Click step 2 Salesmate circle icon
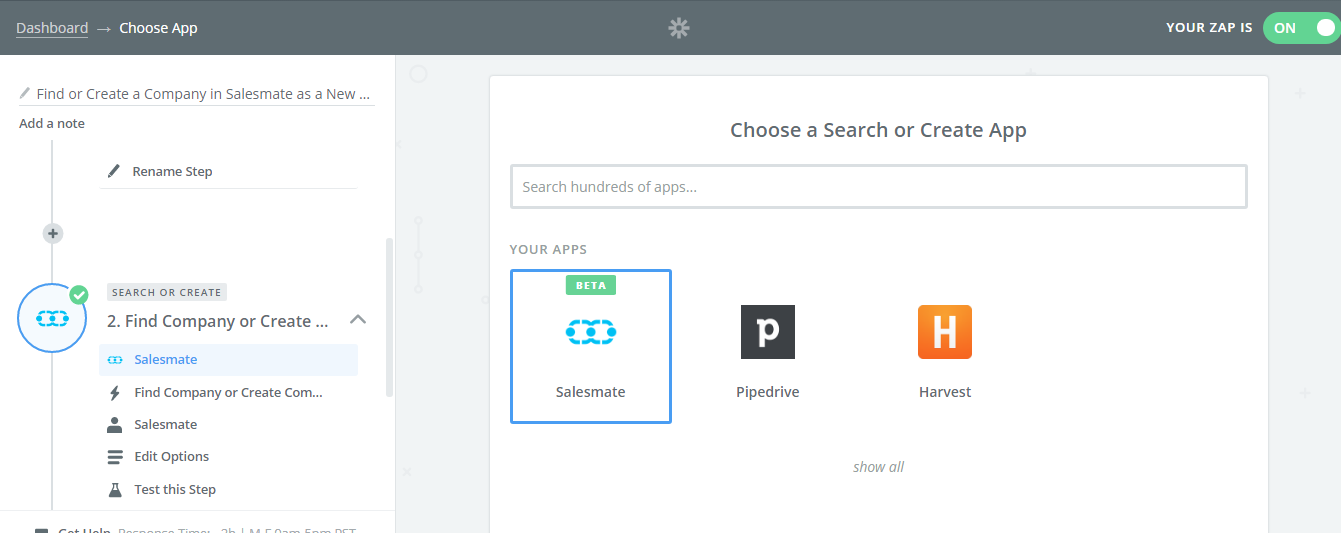The width and height of the screenshot is (1341, 533). (52, 318)
